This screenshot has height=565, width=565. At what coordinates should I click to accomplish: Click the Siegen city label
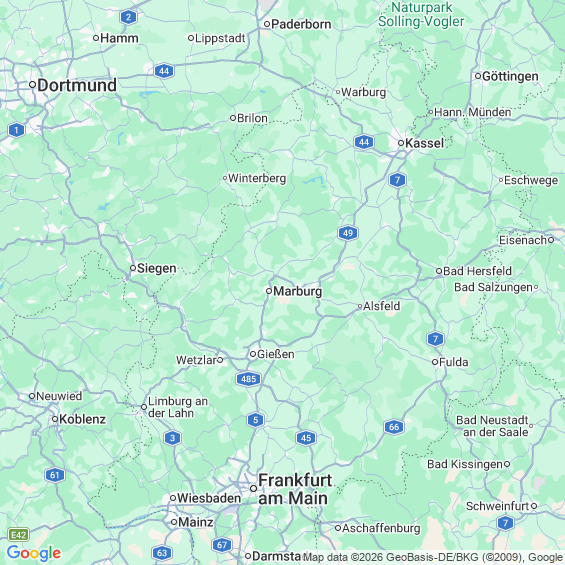click(x=157, y=268)
